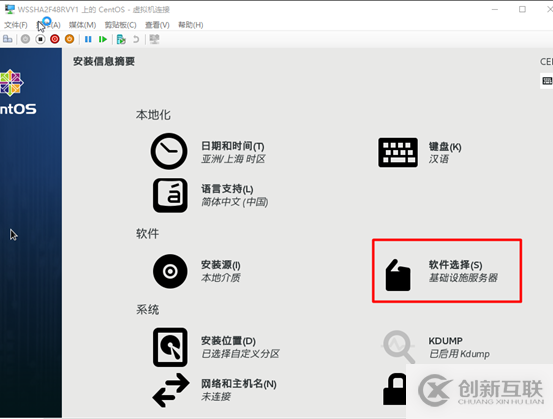Reset the VM with the green play icon

click(103, 39)
